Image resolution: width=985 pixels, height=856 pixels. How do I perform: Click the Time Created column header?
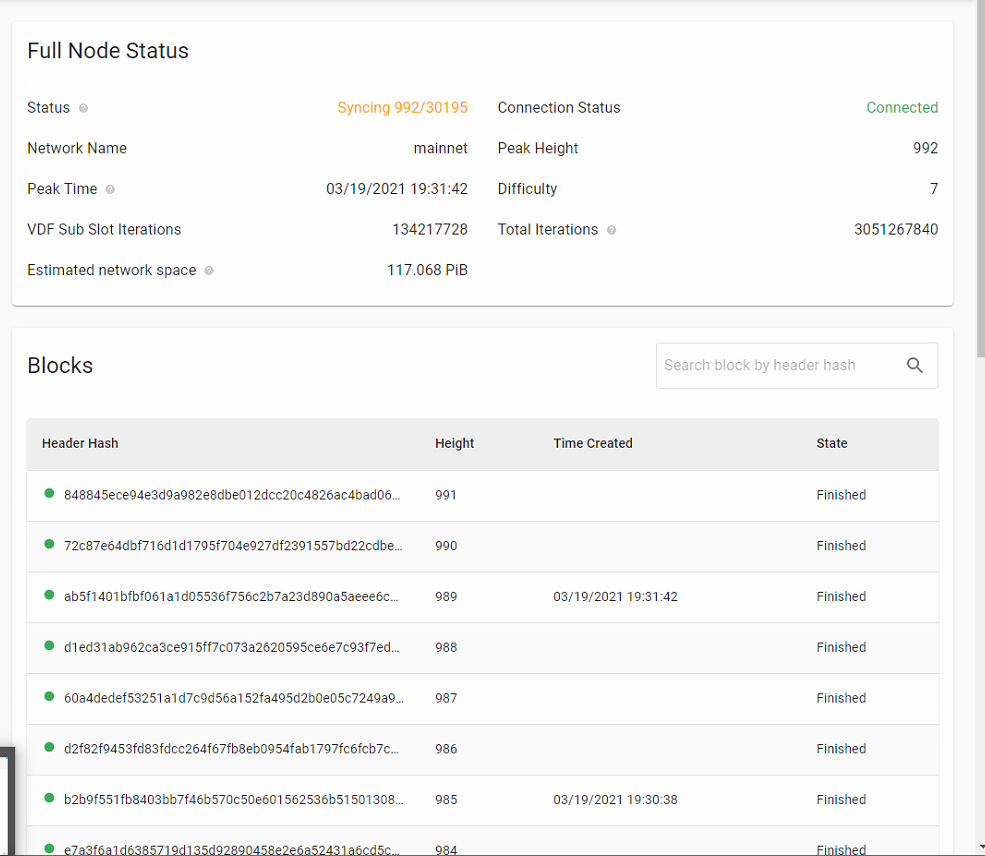point(593,443)
